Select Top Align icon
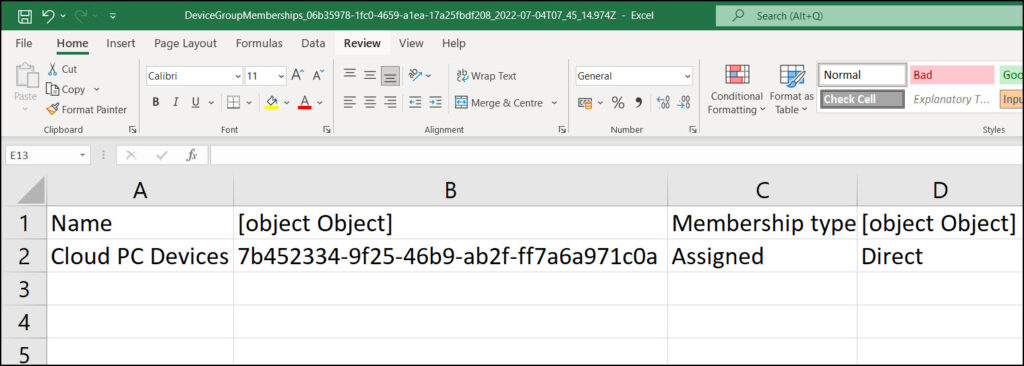 click(x=350, y=75)
